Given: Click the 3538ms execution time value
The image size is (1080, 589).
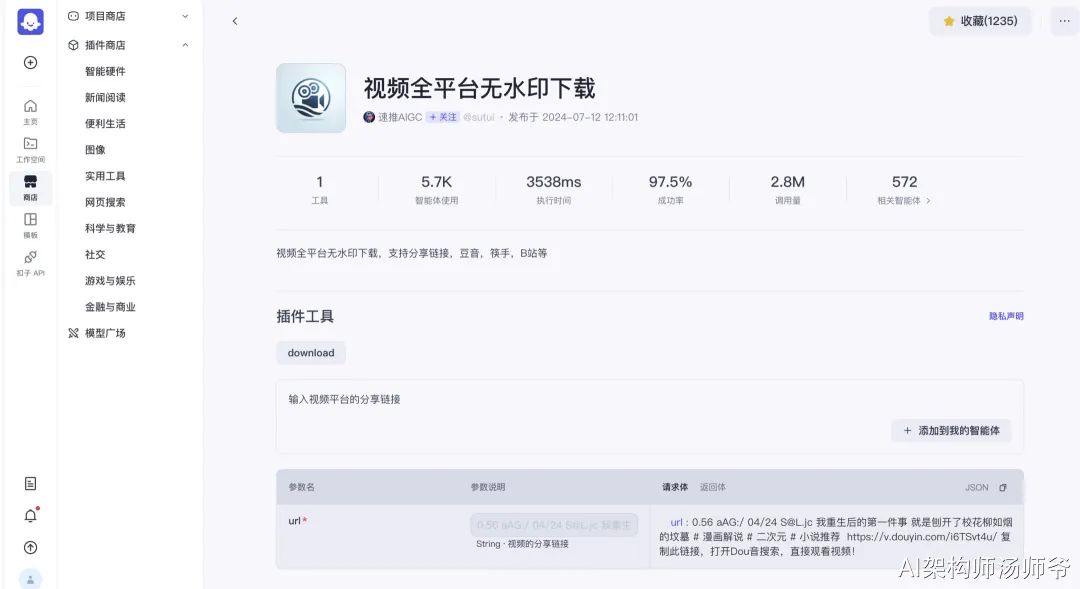Looking at the screenshot, I should click(553, 182).
